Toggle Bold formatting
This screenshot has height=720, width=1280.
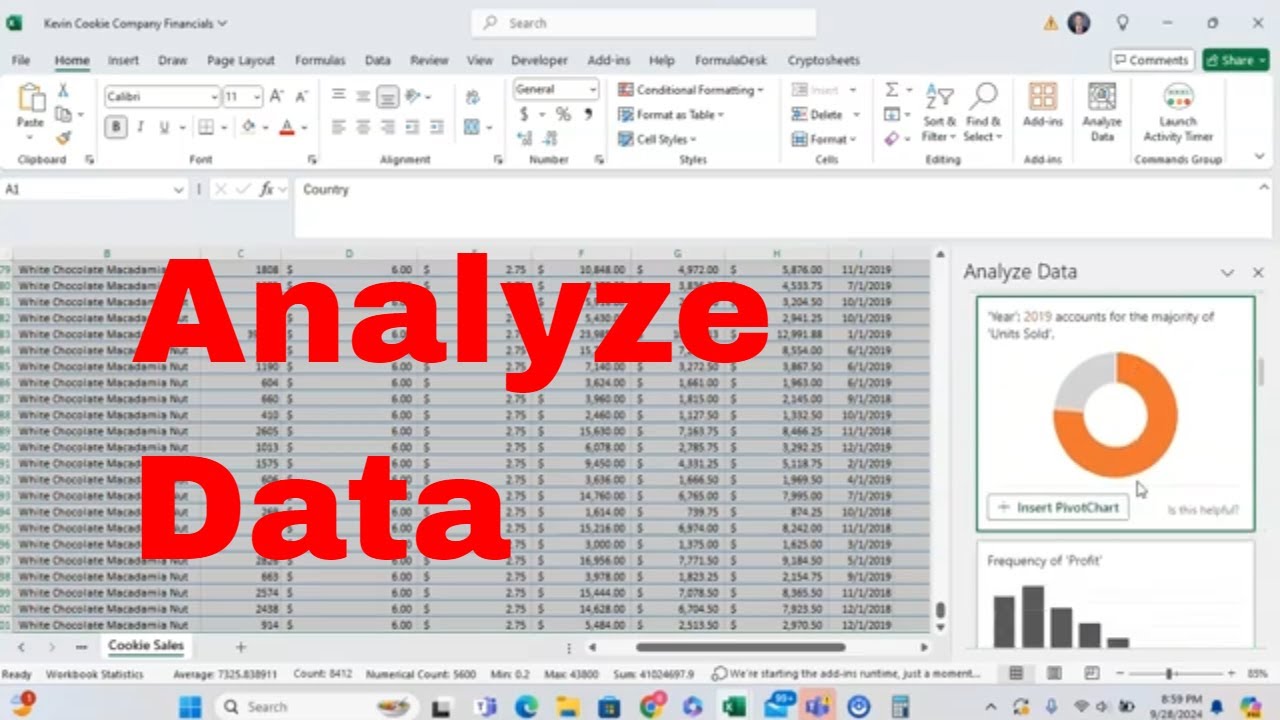click(116, 127)
